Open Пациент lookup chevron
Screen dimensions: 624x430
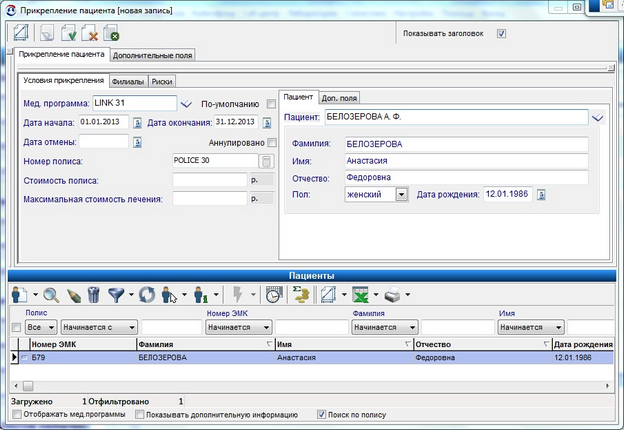click(598, 118)
